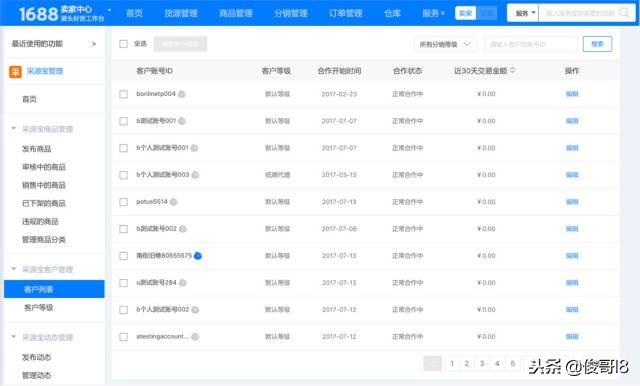The width and height of the screenshot is (640, 386).
Task: Open 订单管理 in top navigation
Action: pos(345,13)
